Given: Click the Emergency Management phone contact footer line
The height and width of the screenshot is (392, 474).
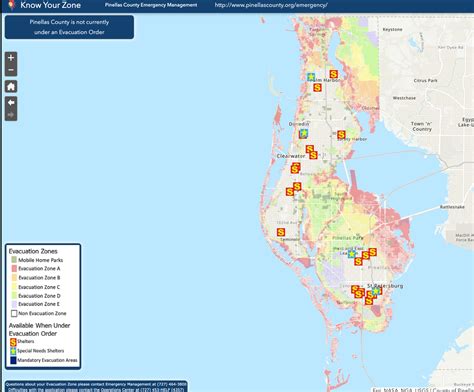Looking at the screenshot, I should [x=96, y=384].
